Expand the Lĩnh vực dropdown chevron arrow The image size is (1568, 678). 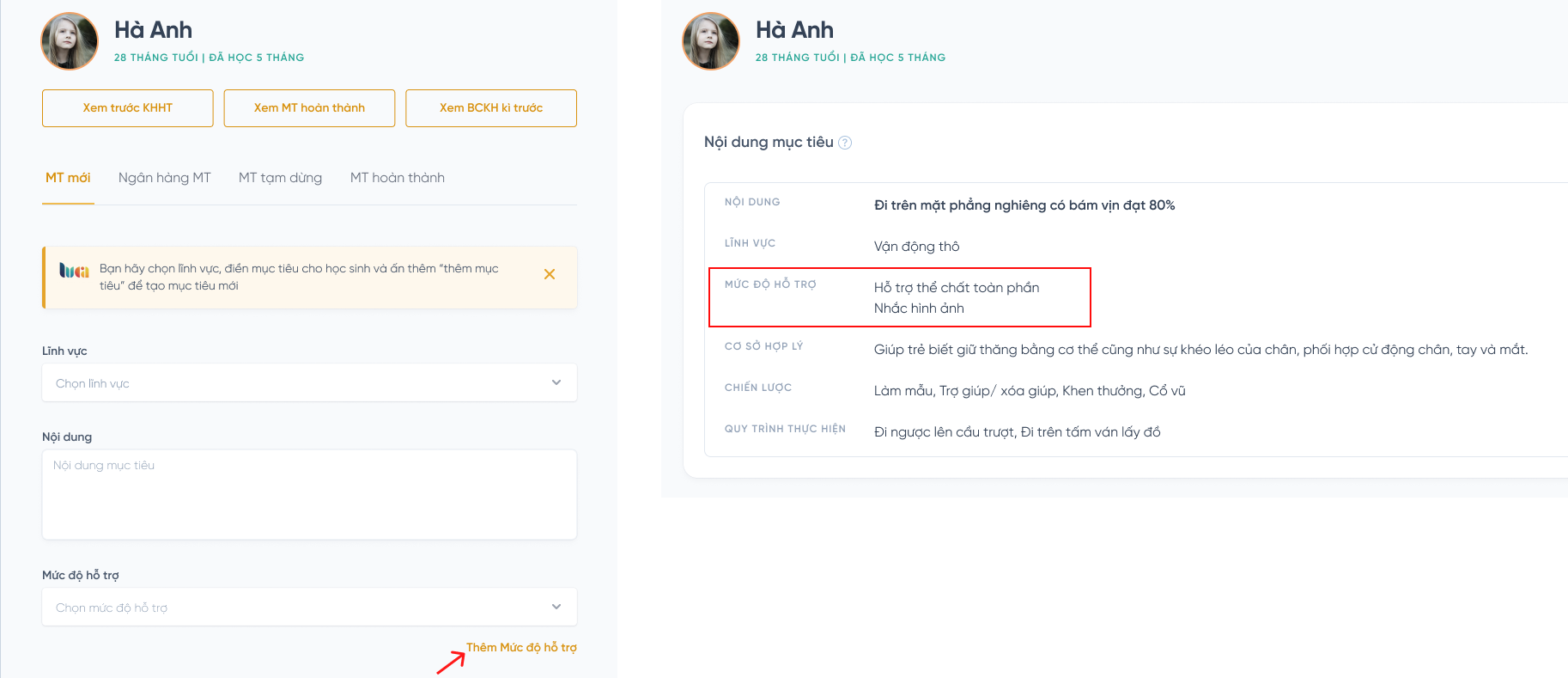pos(556,382)
